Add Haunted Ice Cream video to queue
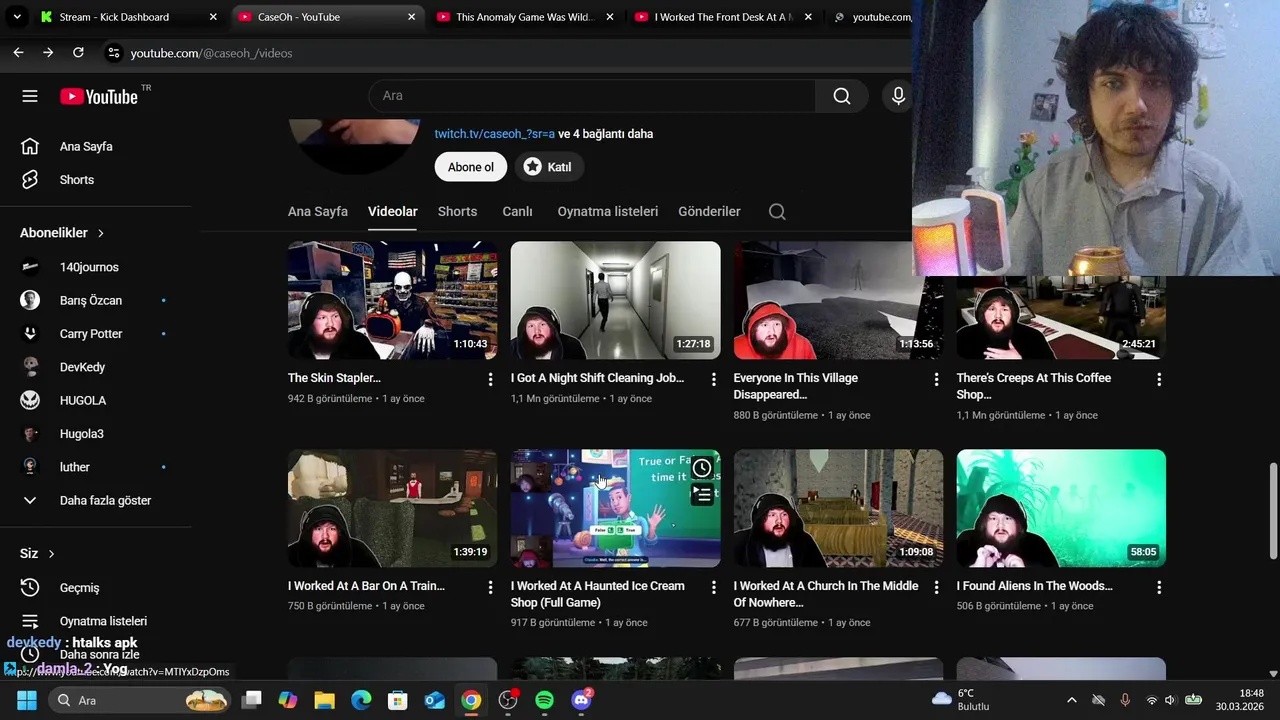This screenshot has height=720, width=1280. (702, 494)
